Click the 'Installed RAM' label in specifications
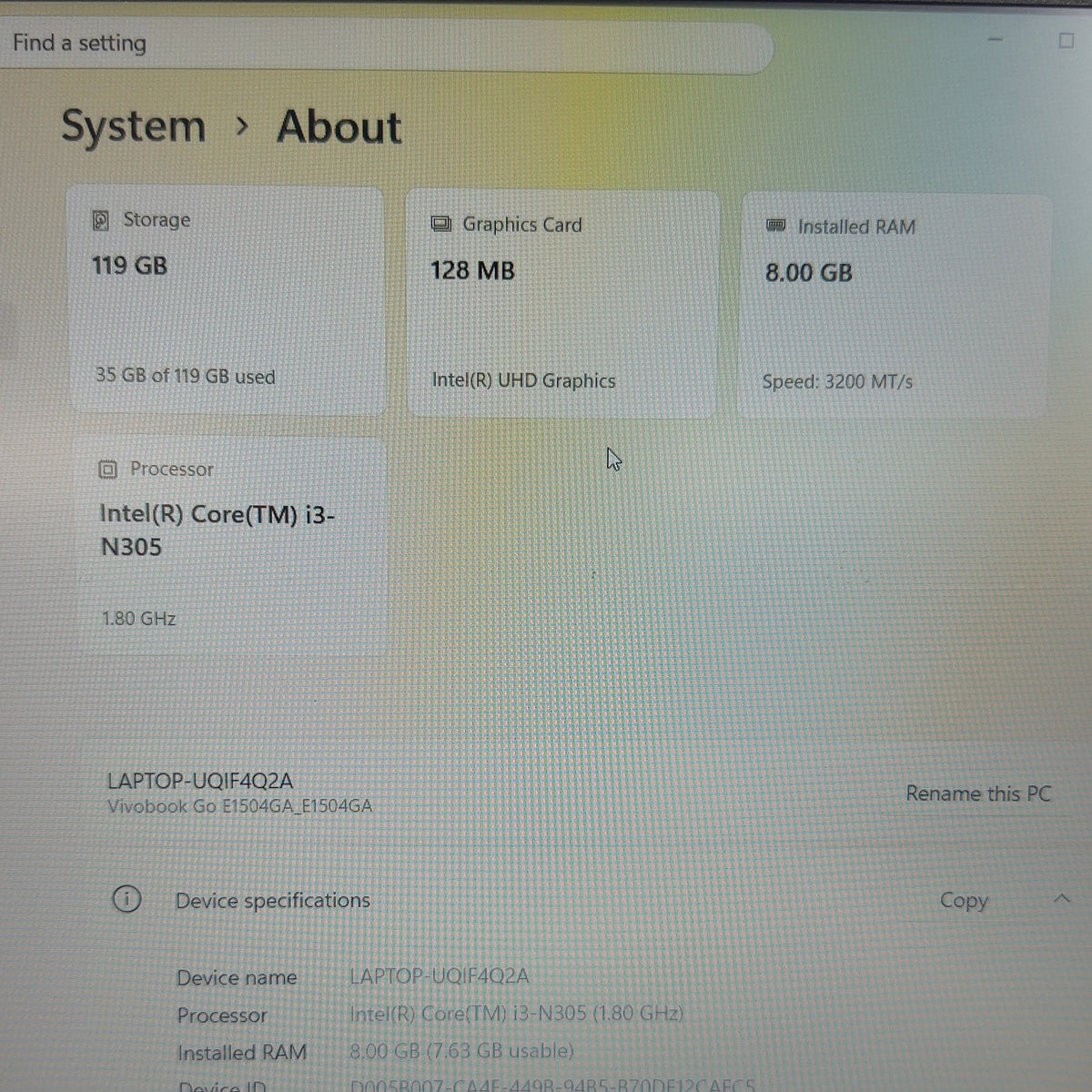This screenshot has height=1092, width=1092. (x=241, y=1053)
